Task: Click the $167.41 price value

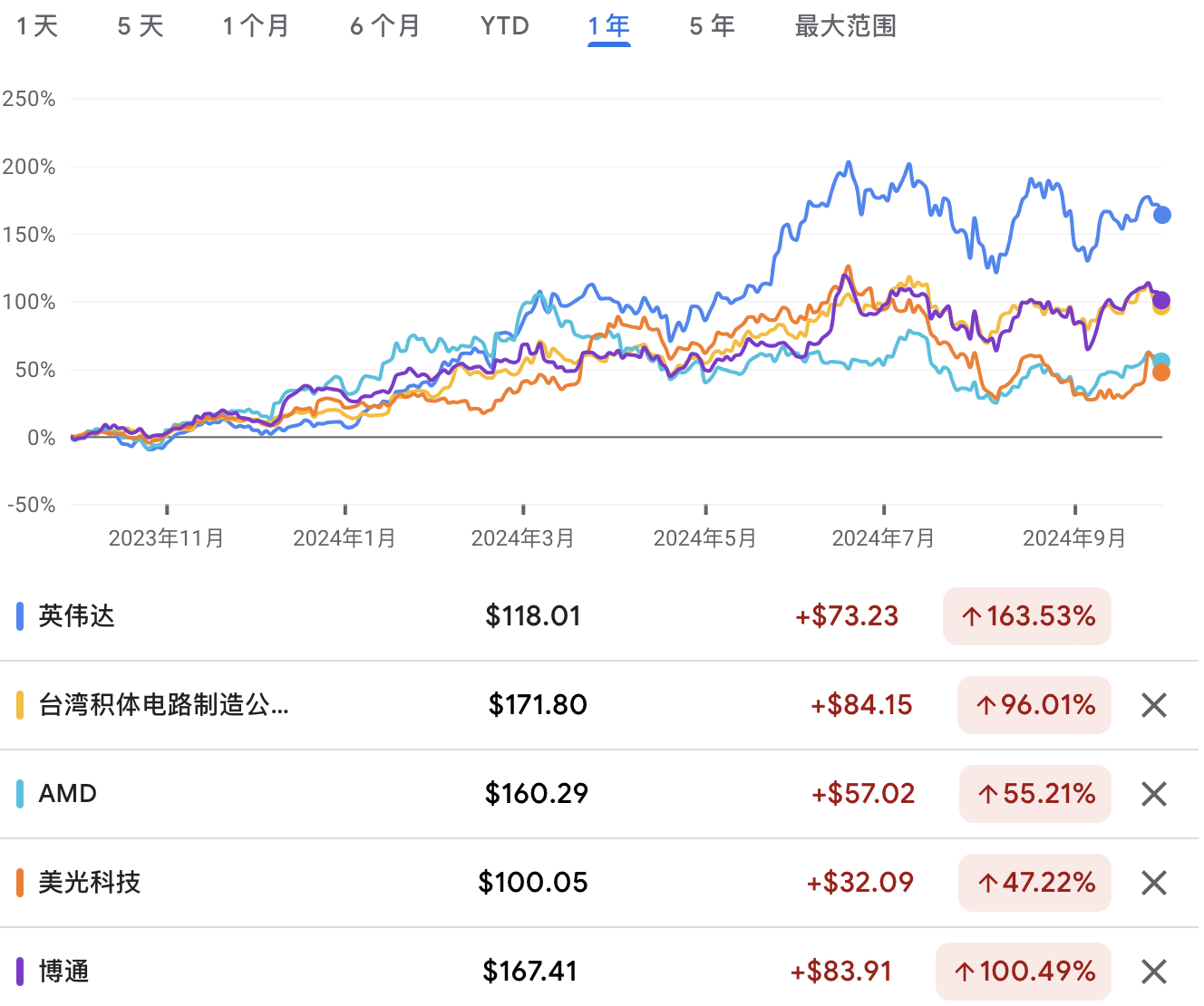Action: click(530, 972)
